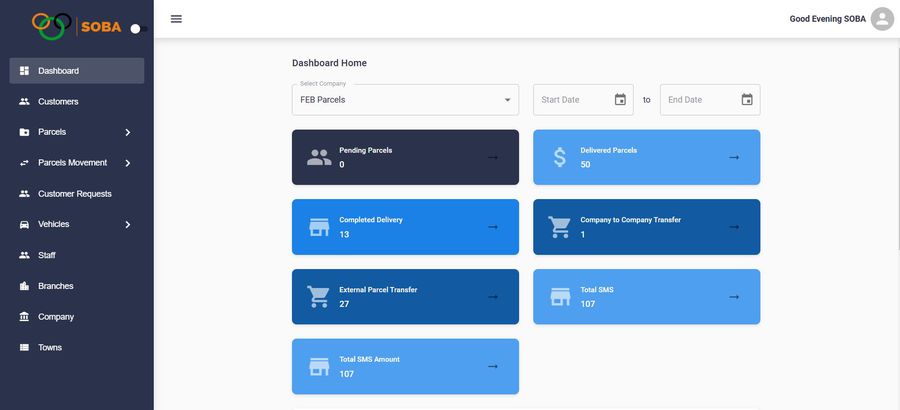Click arrow on External Parcel Transfer card
The width and height of the screenshot is (900, 410).
click(x=493, y=297)
